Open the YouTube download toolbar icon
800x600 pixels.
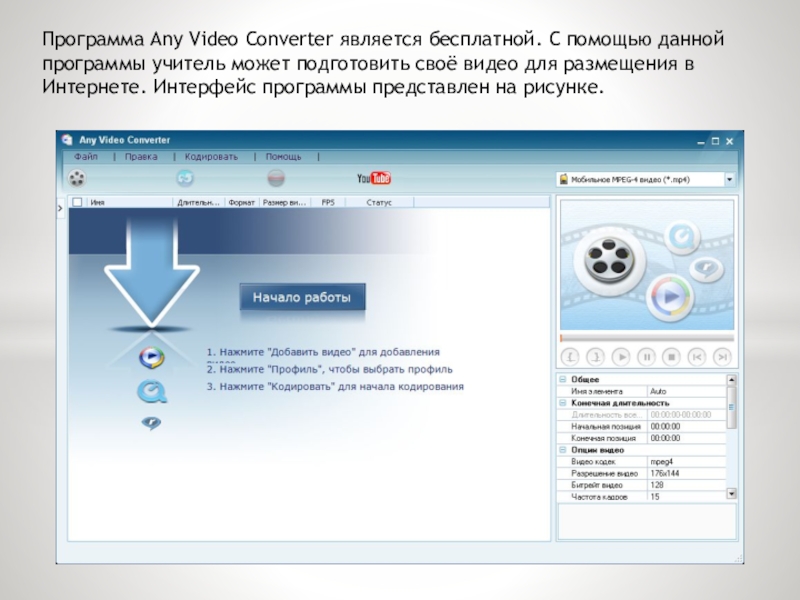[x=373, y=178]
